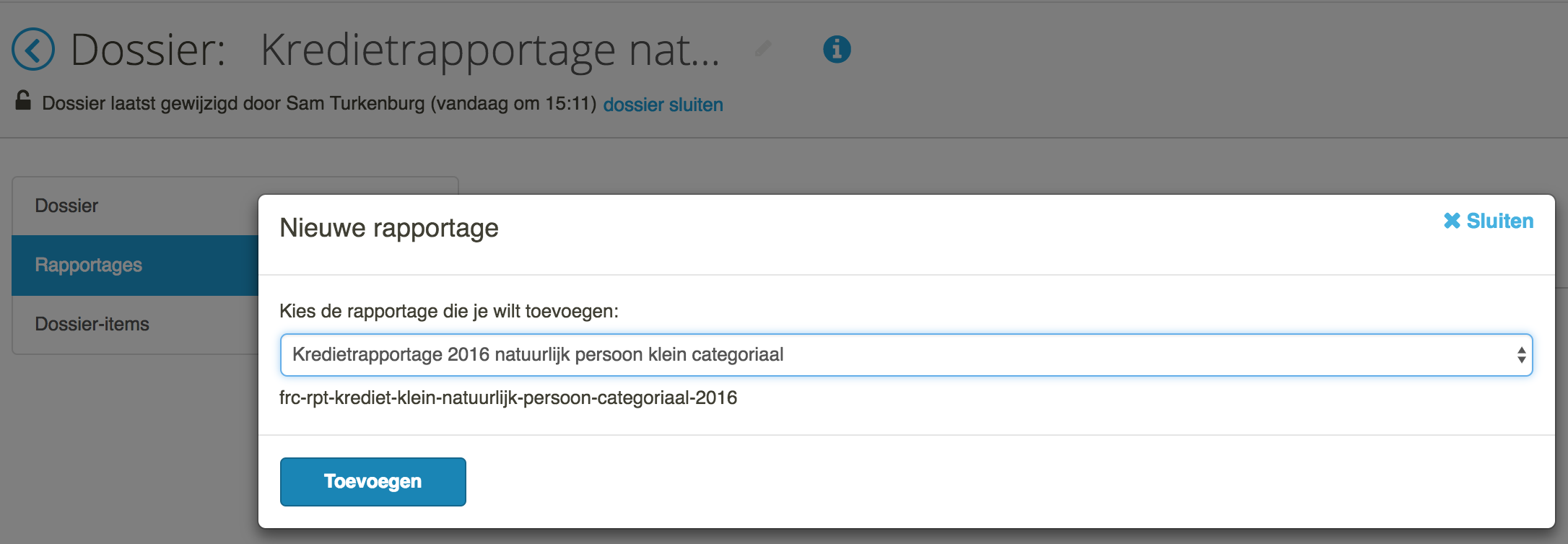Viewport: 1568px width, 544px height.
Task: Click the Kredietrapportage nat... dossier title
Action: pos(490,50)
